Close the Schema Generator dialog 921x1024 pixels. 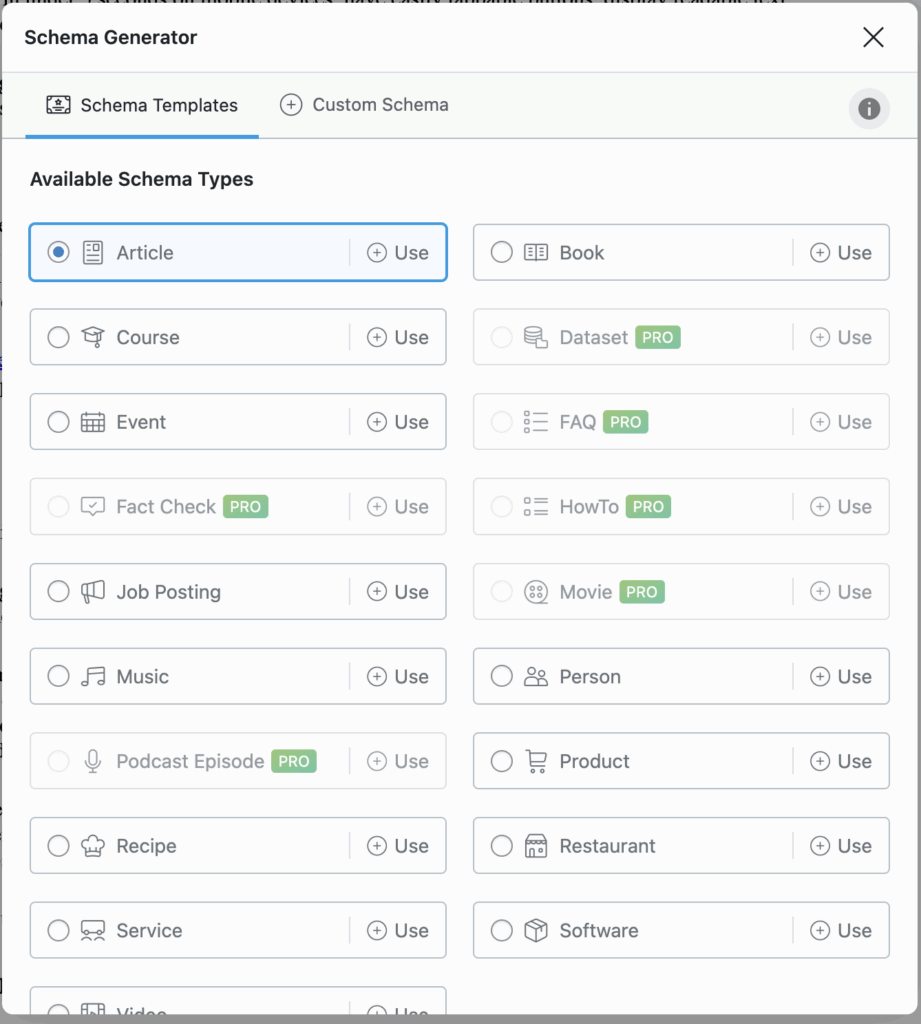tap(873, 38)
